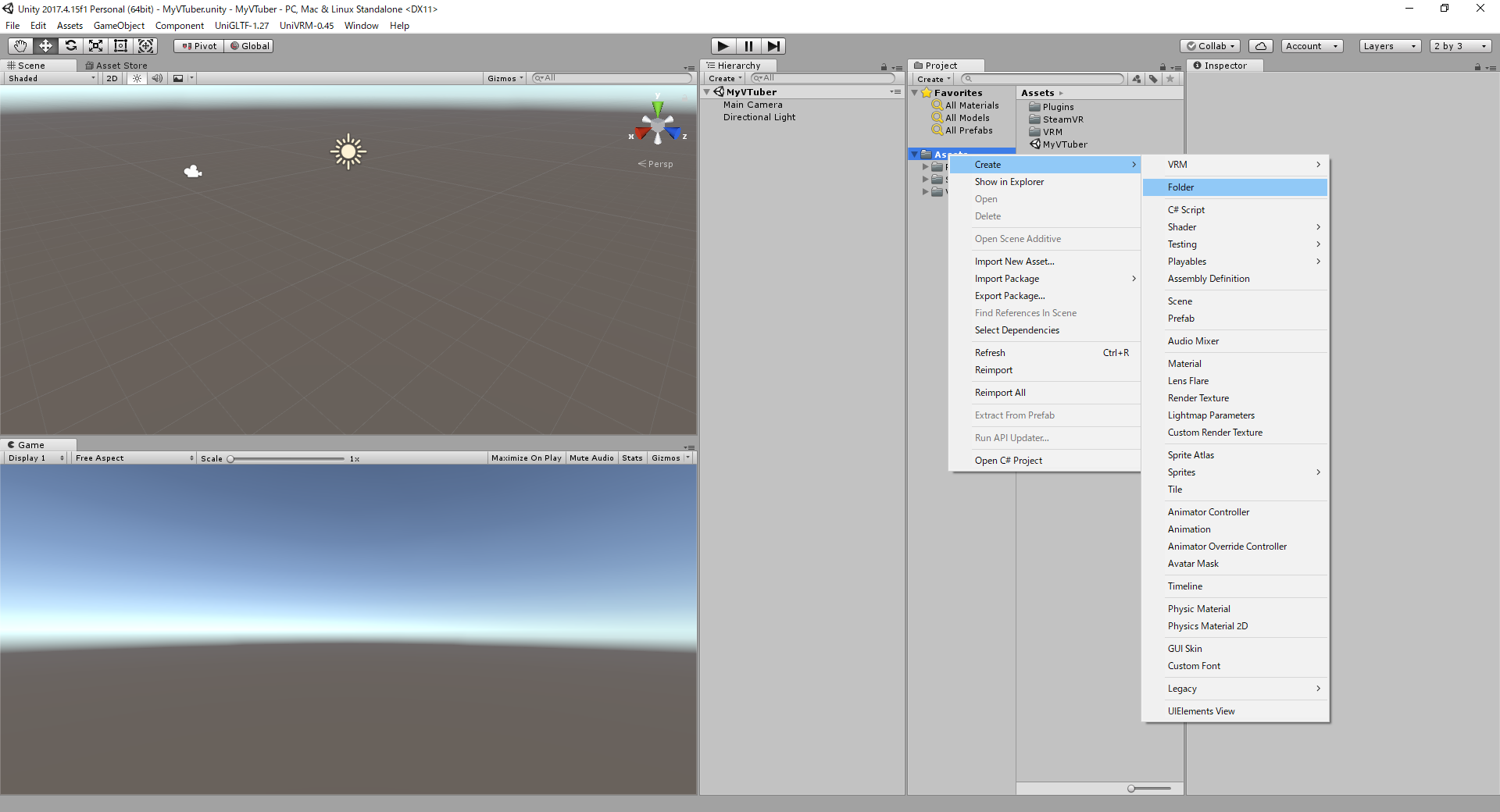The image size is (1500, 812).
Task: Select the Move tool
Action: point(45,46)
